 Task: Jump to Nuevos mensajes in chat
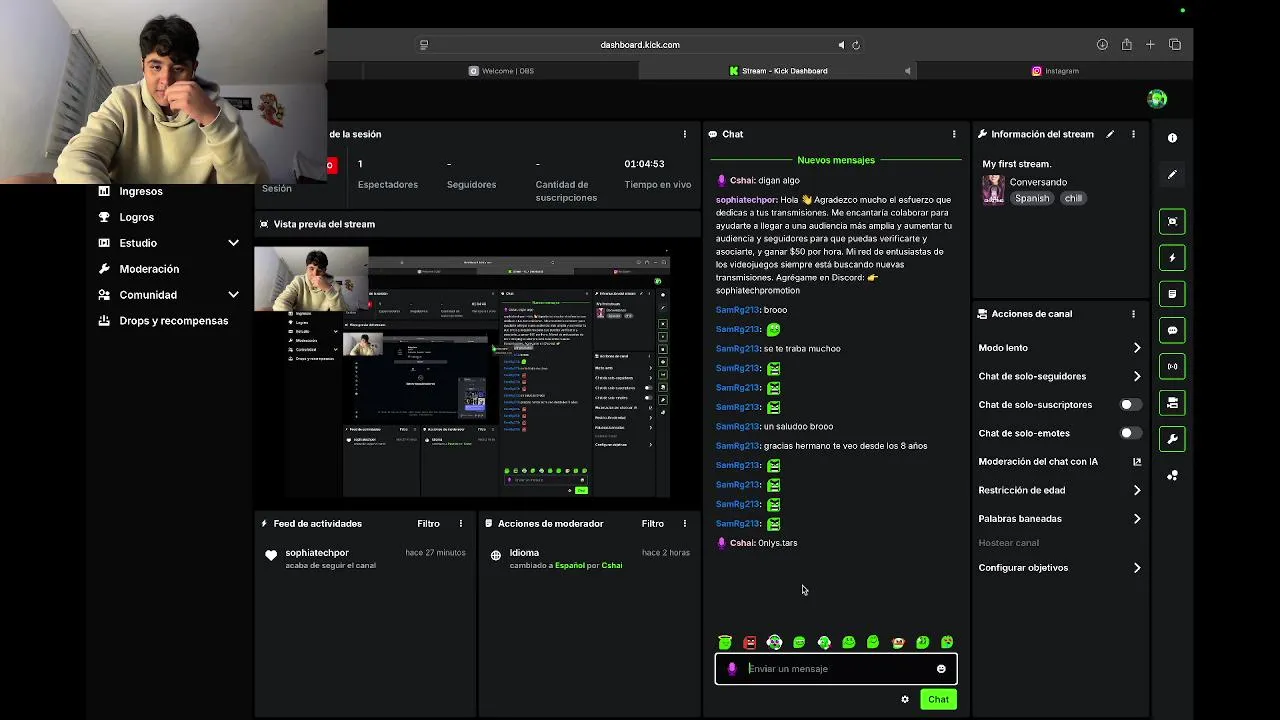coord(836,160)
